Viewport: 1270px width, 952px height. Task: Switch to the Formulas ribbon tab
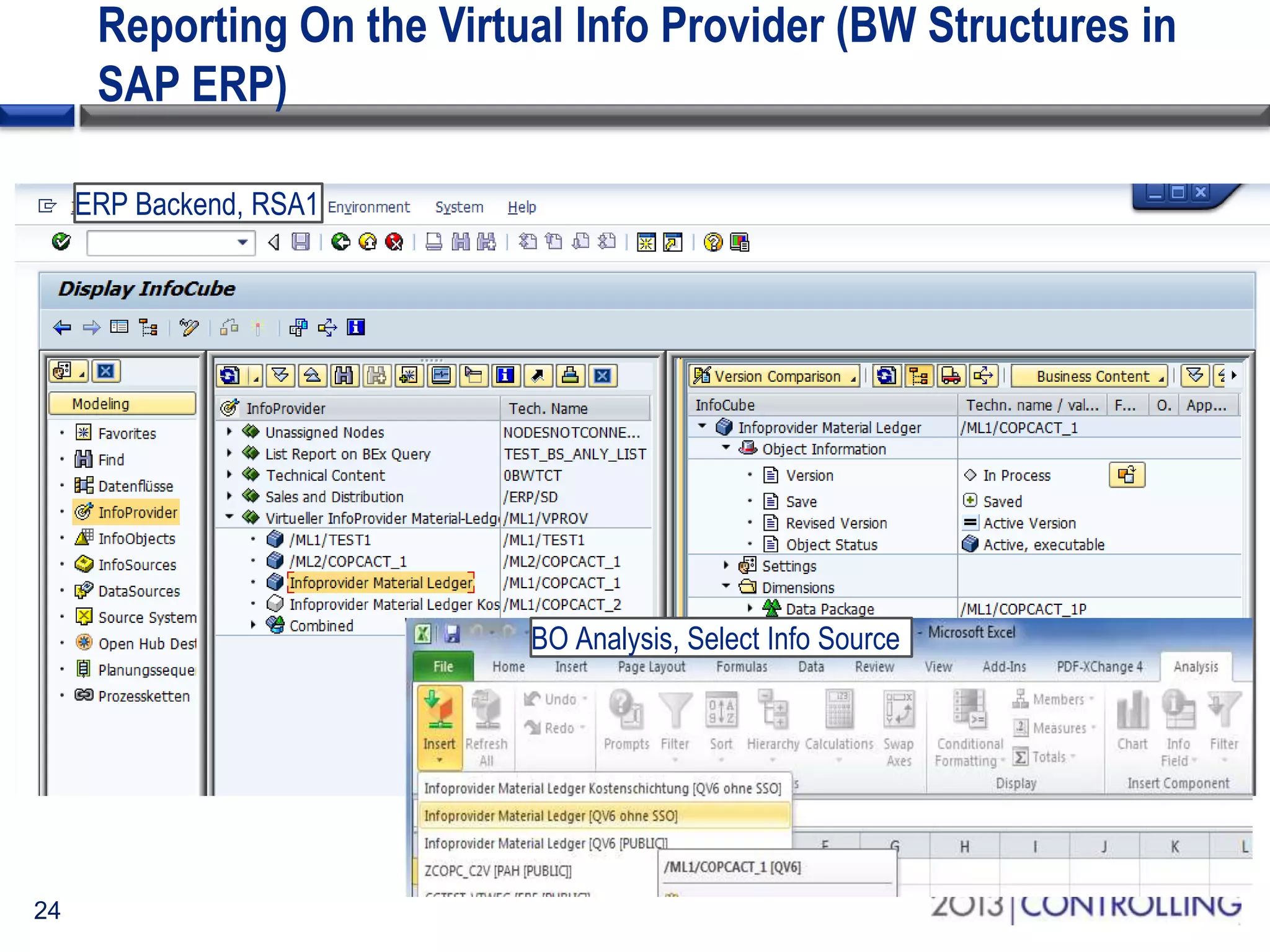pyautogui.click(x=742, y=667)
